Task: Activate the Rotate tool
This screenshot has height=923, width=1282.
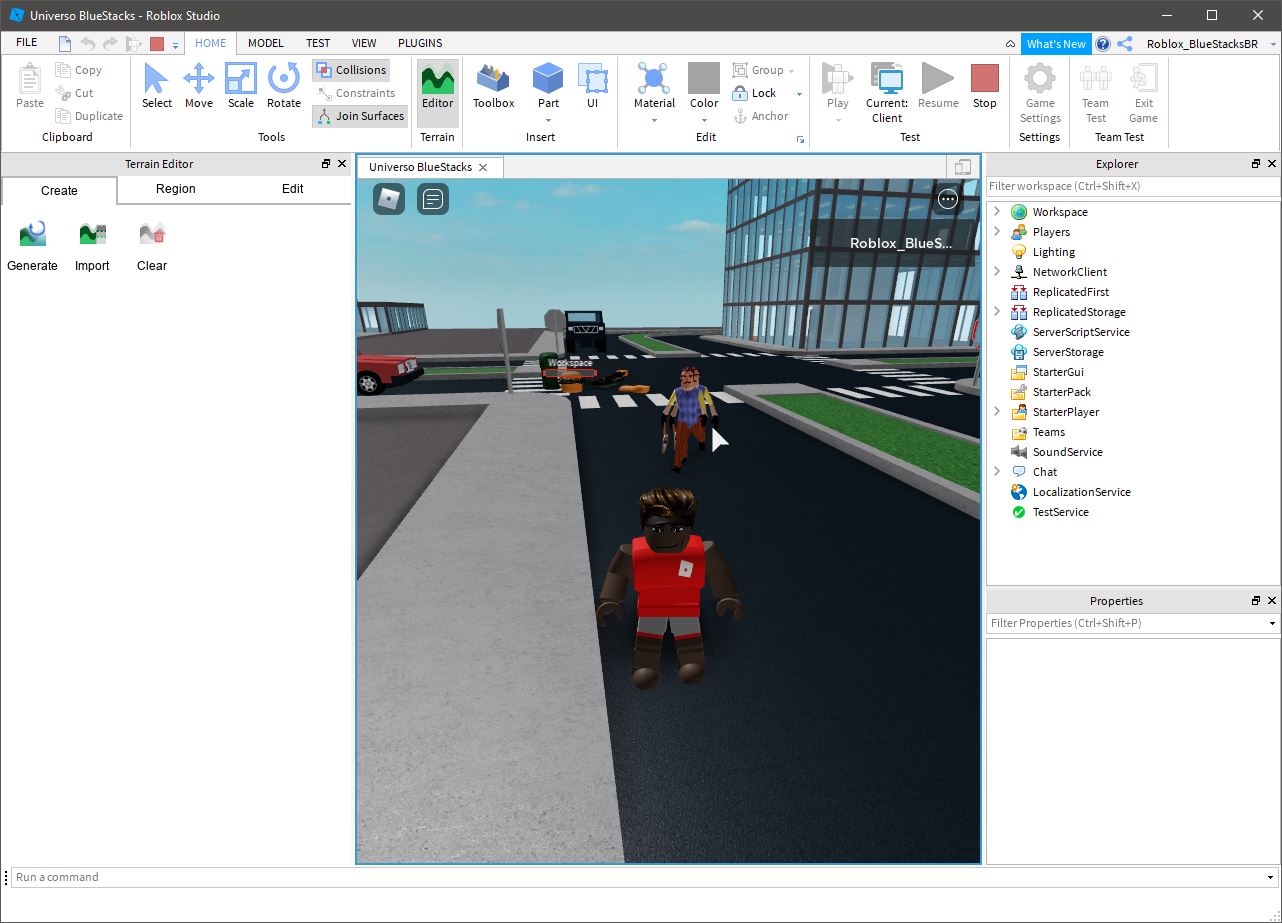Action: [283, 86]
